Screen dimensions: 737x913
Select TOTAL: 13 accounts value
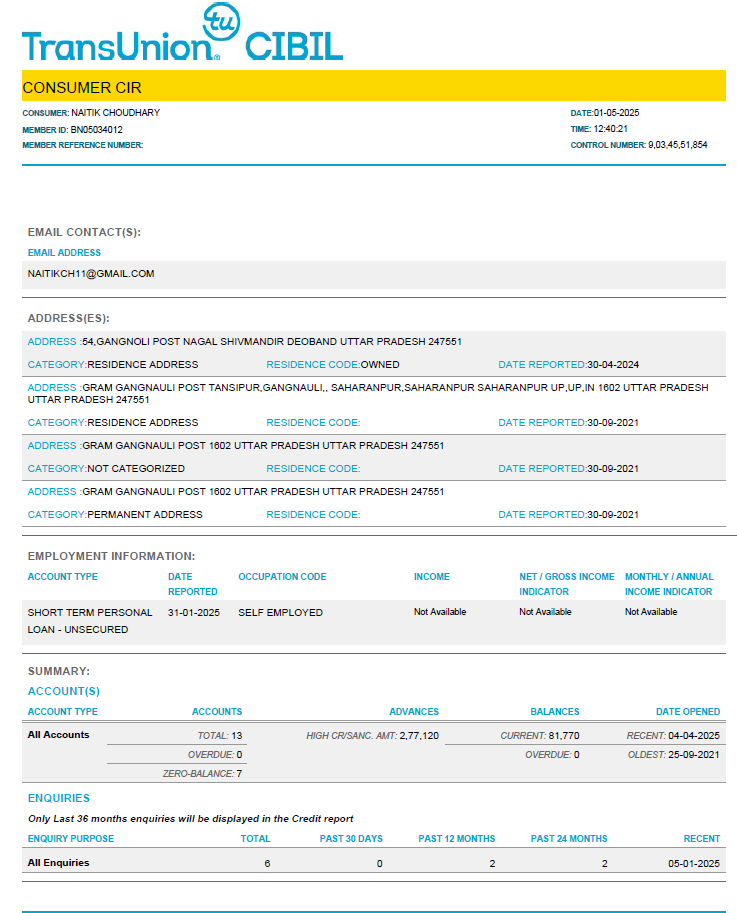(x=220, y=735)
